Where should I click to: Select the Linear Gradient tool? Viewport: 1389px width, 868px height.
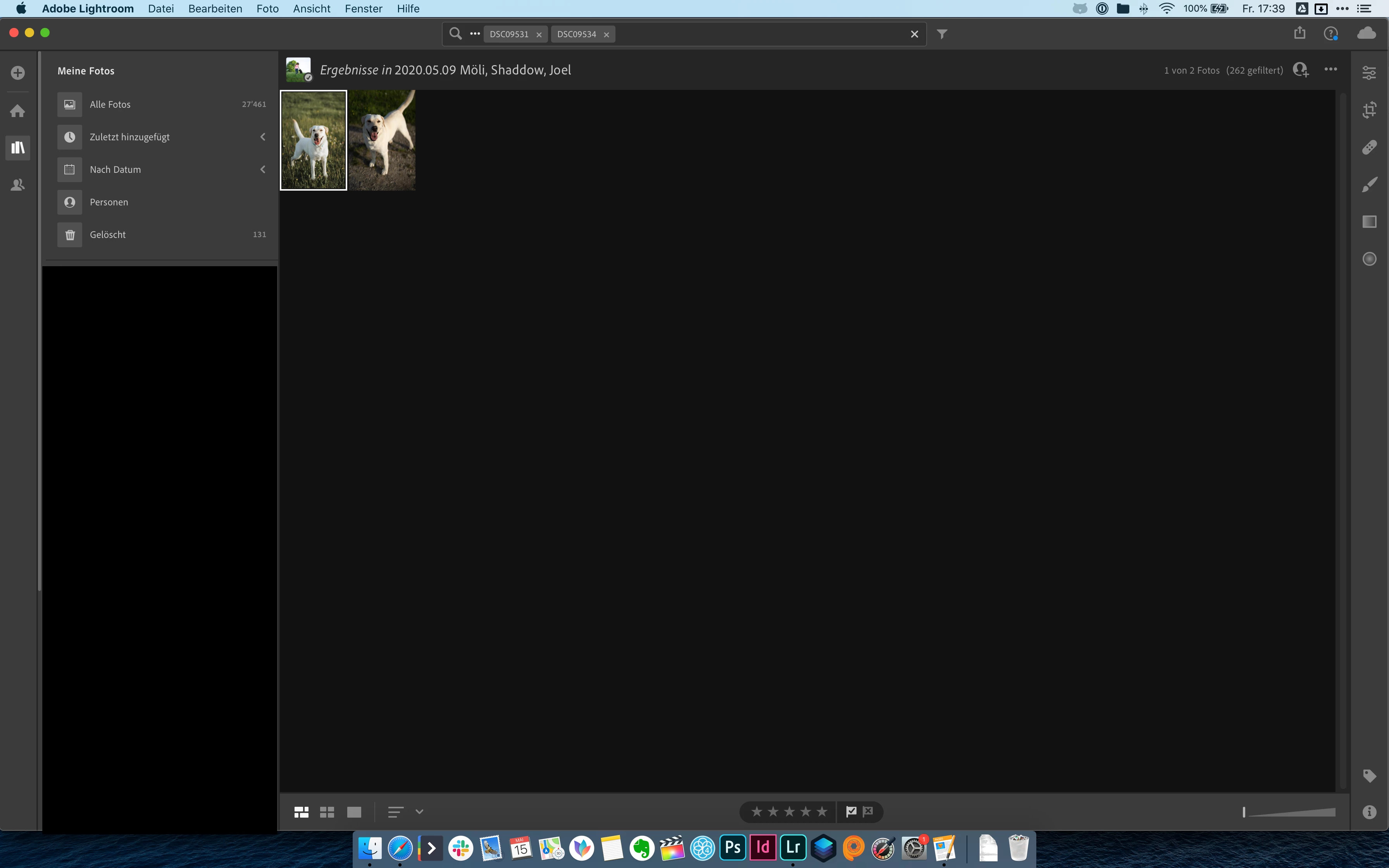coord(1369,222)
